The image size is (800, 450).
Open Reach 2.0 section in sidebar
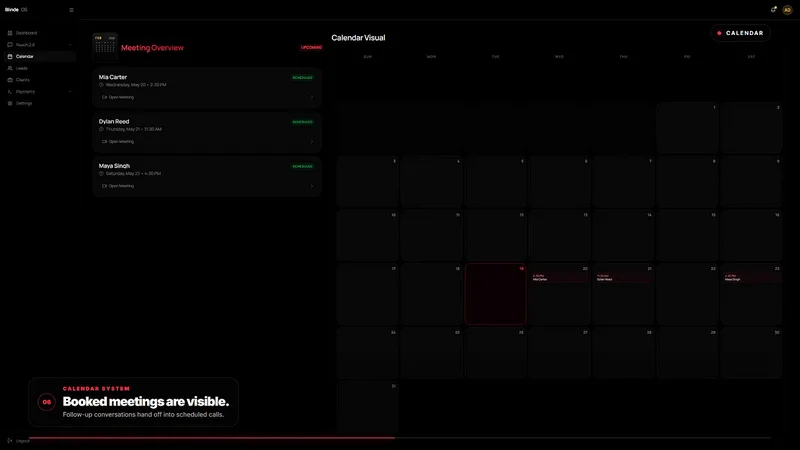[x=40, y=45]
